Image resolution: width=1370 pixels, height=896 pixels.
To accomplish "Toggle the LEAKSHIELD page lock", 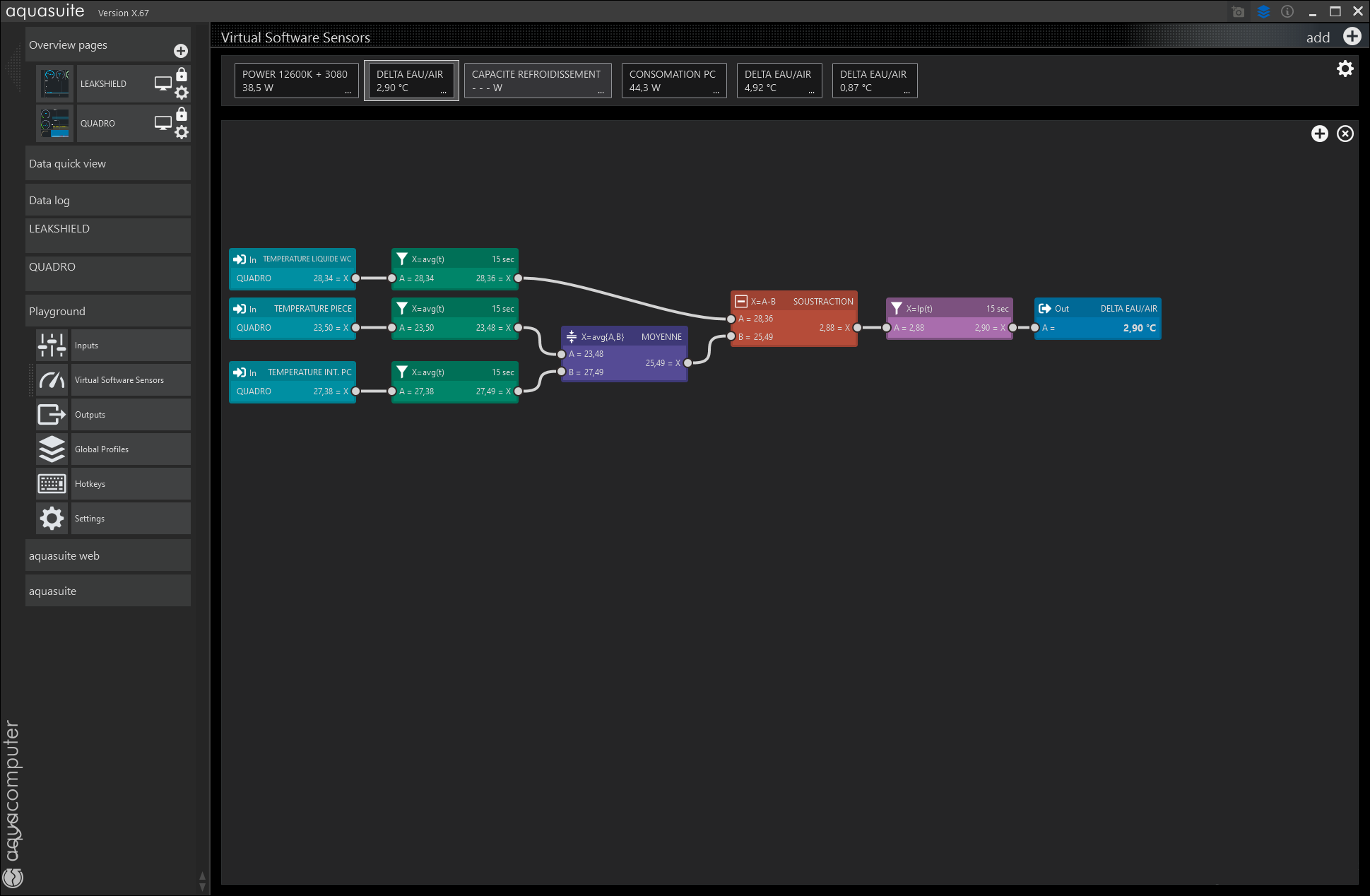I will pyautogui.click(x=182, y=74).
